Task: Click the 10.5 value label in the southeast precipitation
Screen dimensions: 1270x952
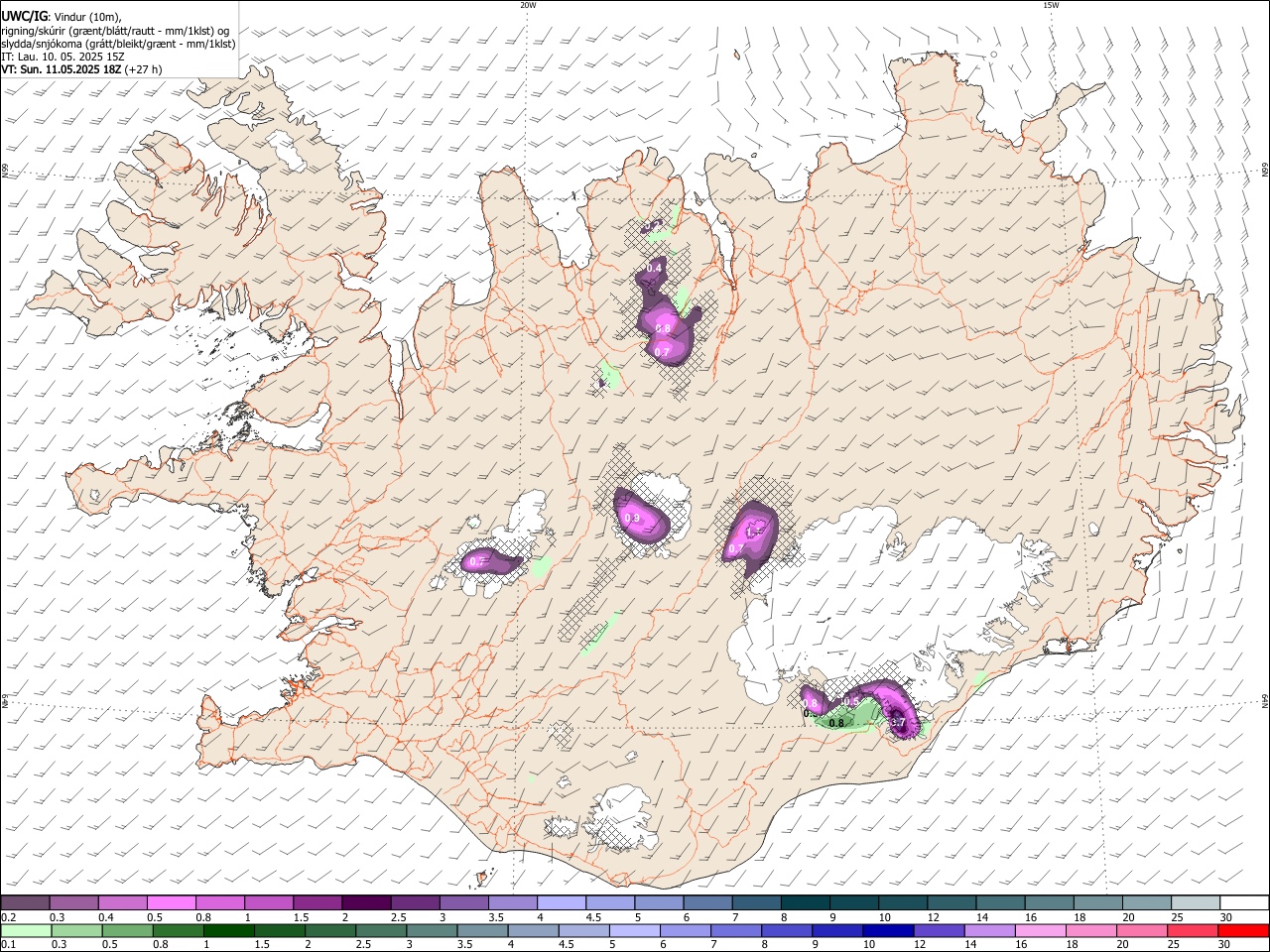Action: pyautogui.click(x=848, y=702)
